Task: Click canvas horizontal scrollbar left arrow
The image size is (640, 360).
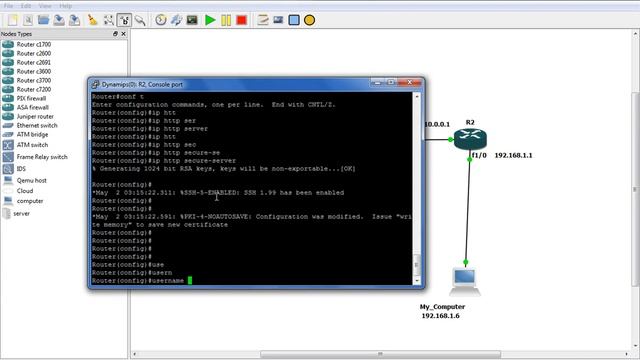Action: pos(135,354)
